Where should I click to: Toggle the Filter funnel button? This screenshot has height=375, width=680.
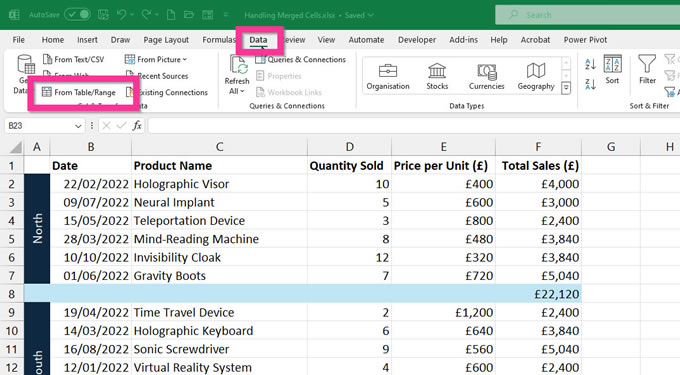coord(647,69)
